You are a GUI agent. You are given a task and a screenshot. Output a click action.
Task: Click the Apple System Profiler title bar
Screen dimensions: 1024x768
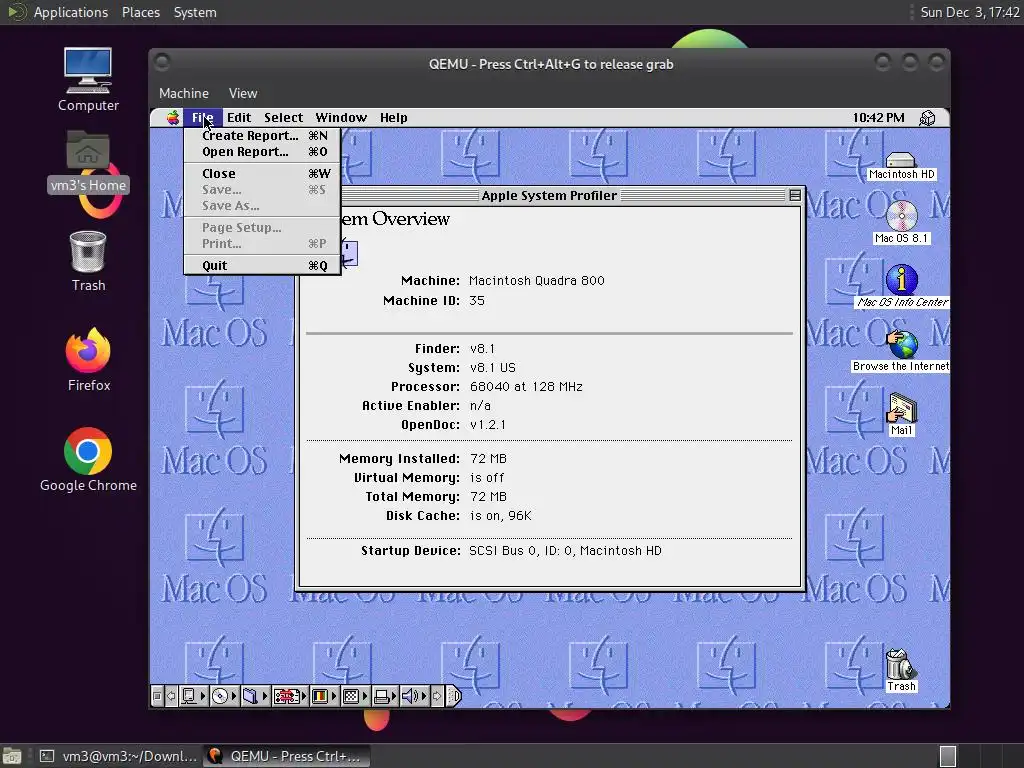tap(549, 195)
